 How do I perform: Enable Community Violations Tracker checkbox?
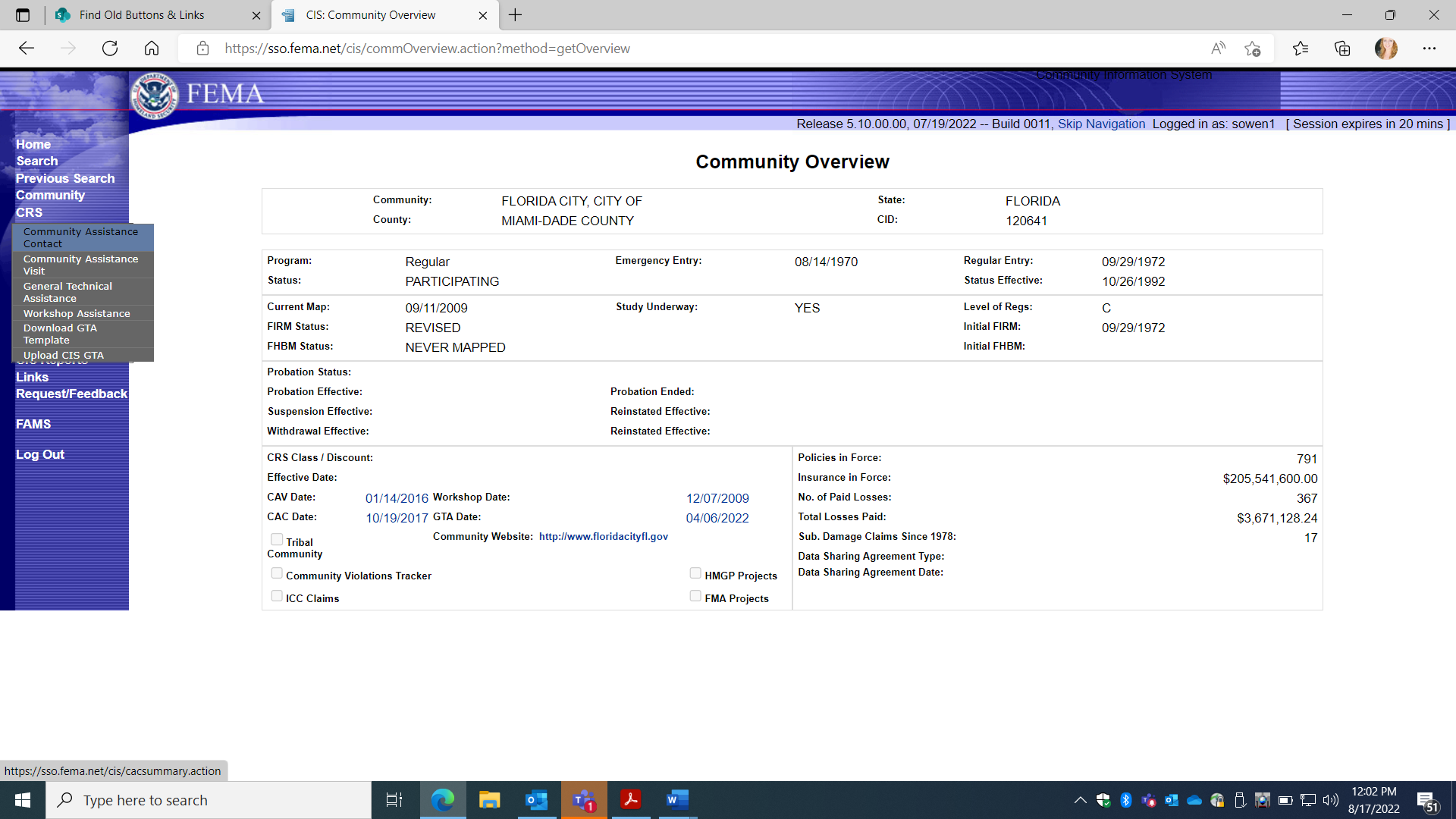pyautogui.click(x=277, y=573)
